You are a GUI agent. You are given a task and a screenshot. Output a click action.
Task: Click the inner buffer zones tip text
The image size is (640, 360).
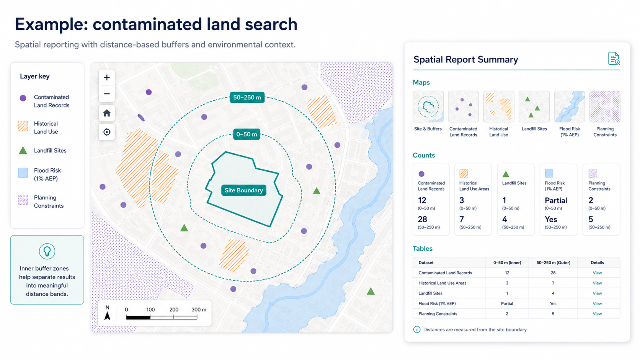point(47,281)
